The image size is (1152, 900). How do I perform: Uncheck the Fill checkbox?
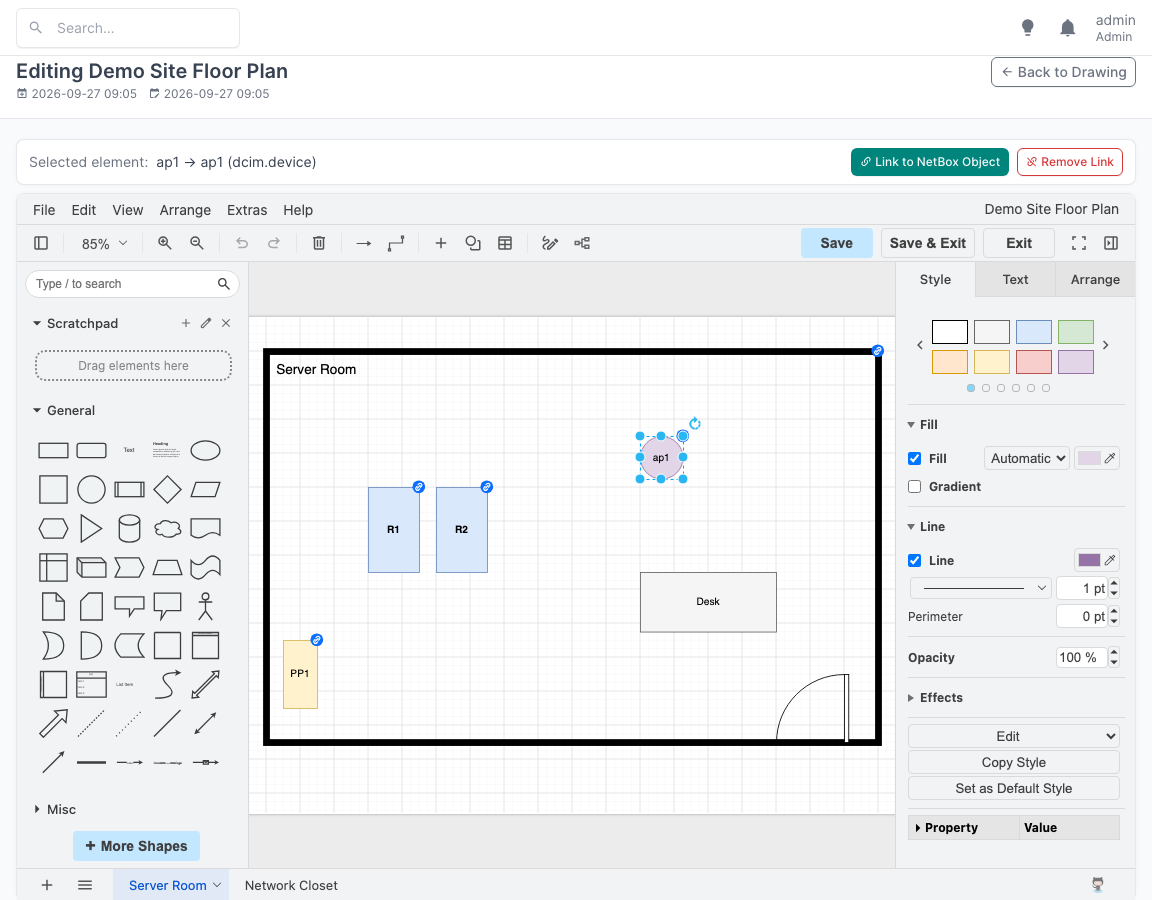pyautogui.click(x=915, y=458)
